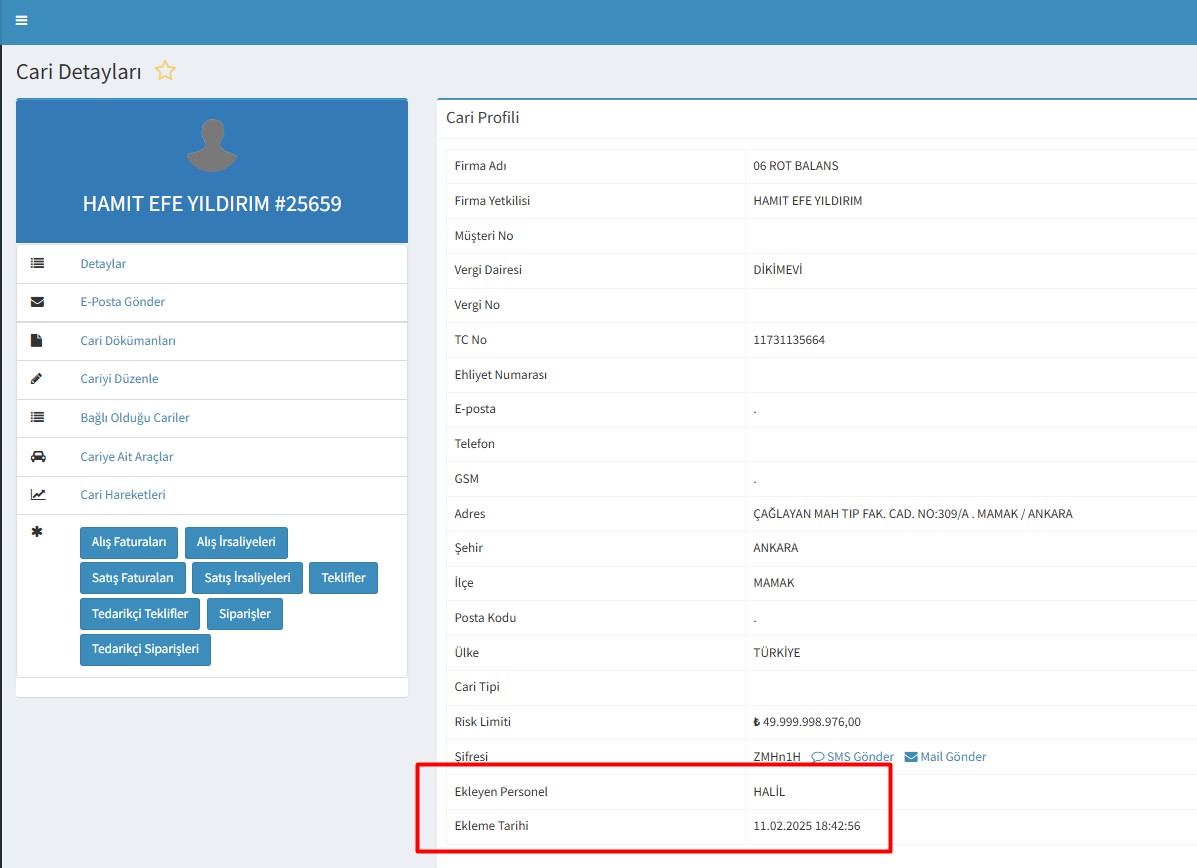Click the favorite star icon
Screen dimensions: 1197x868
[165, 71]
